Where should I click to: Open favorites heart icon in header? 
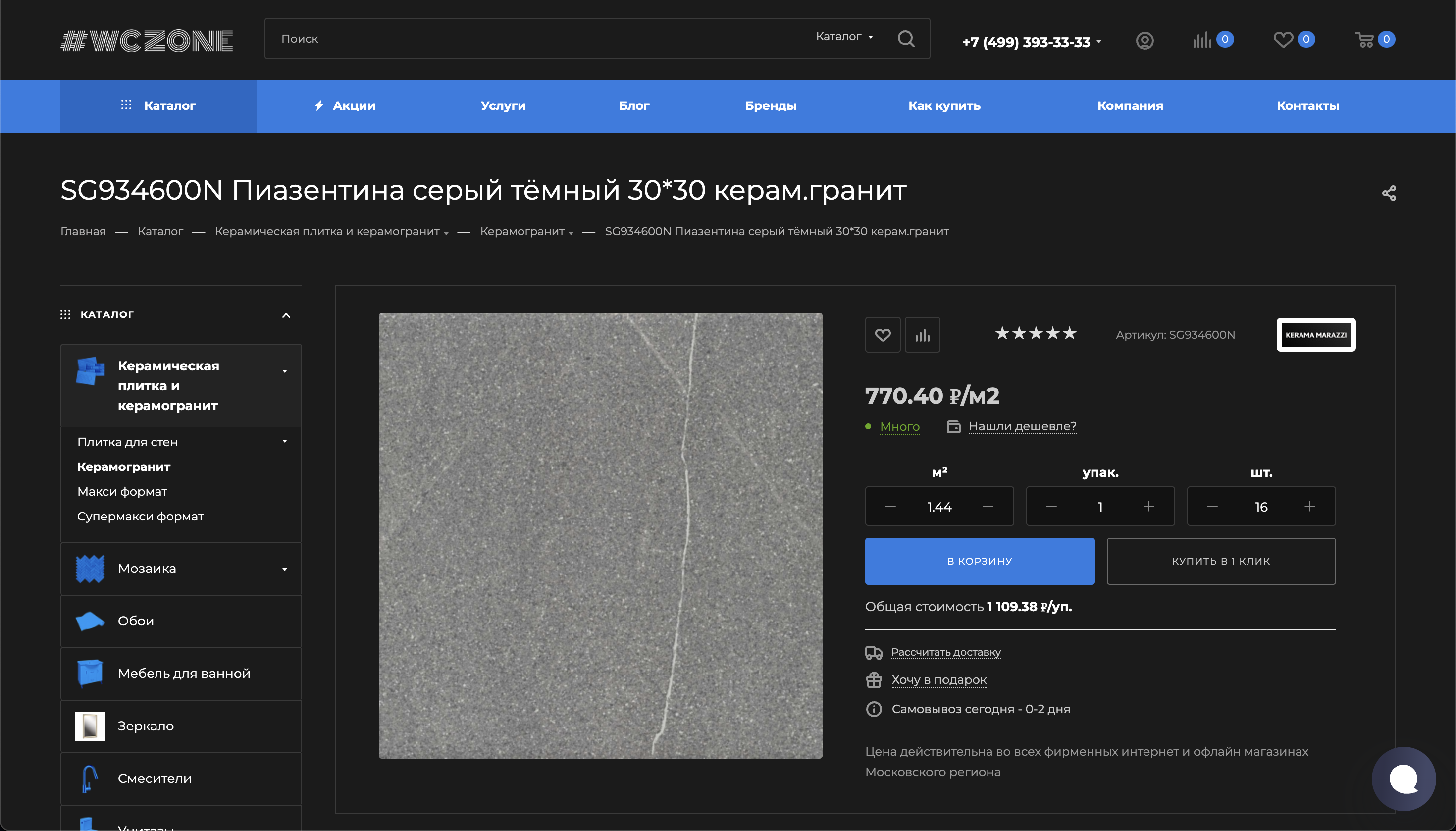tap(1283, 40)
